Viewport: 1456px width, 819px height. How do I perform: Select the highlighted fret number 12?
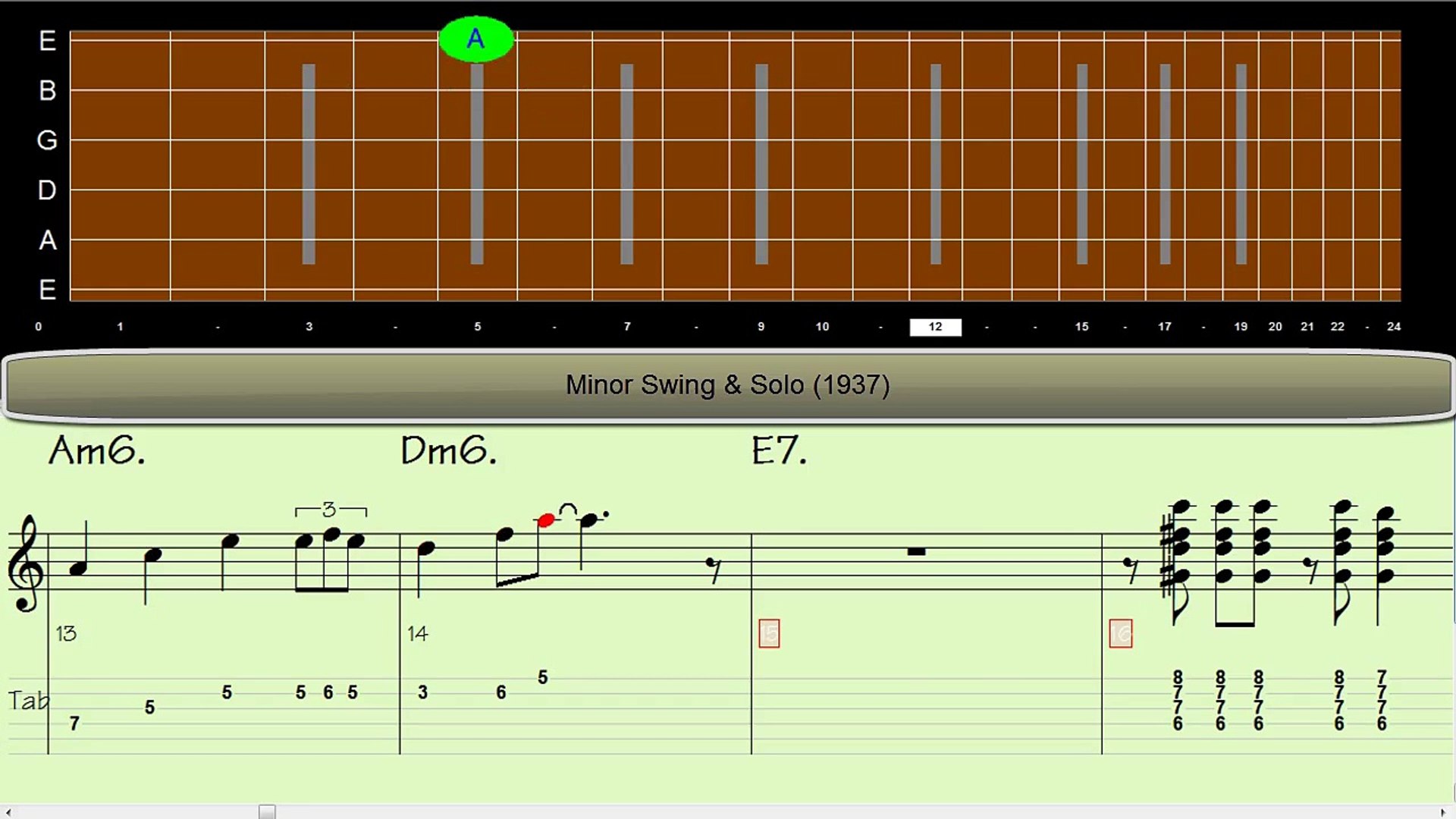(935, 327)
